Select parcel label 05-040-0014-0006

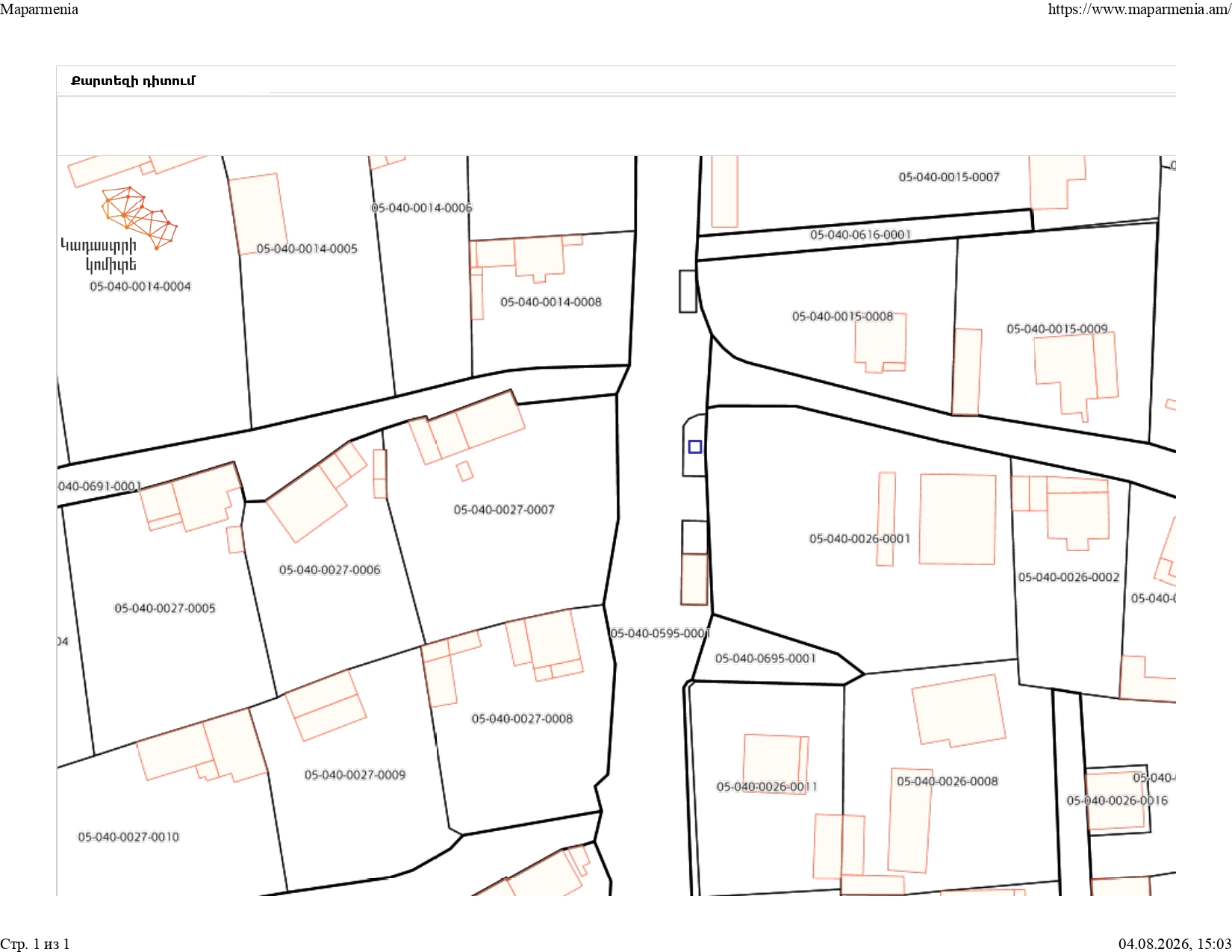(x=422, y=208)
